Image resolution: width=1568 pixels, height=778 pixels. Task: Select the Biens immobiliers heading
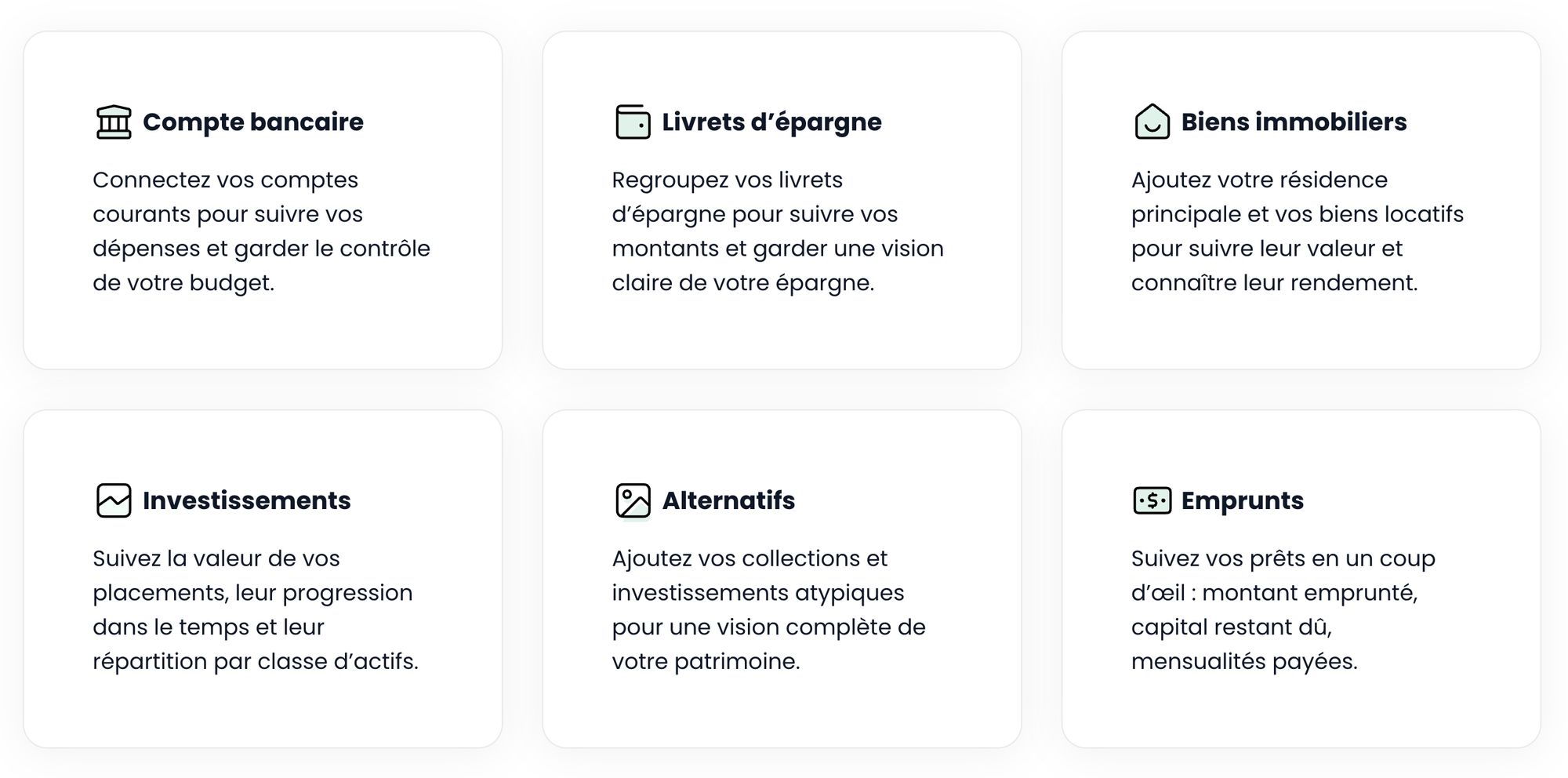[1294, 122]
